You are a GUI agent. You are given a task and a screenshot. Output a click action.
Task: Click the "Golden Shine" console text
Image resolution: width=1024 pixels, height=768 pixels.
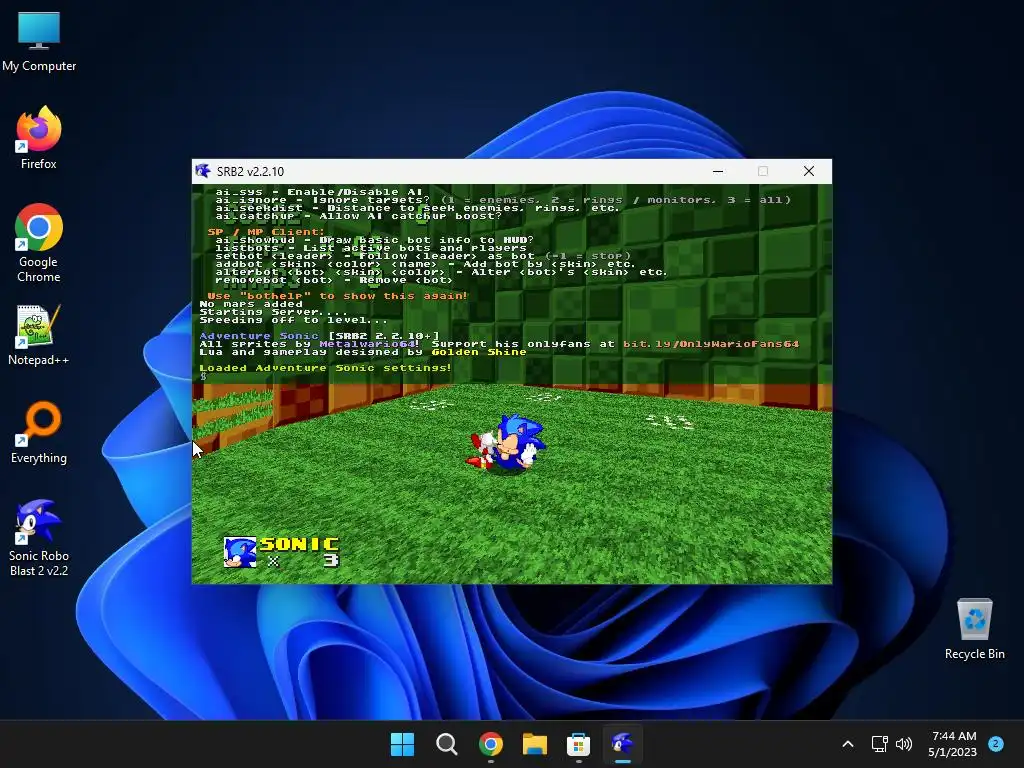[479, 352]
